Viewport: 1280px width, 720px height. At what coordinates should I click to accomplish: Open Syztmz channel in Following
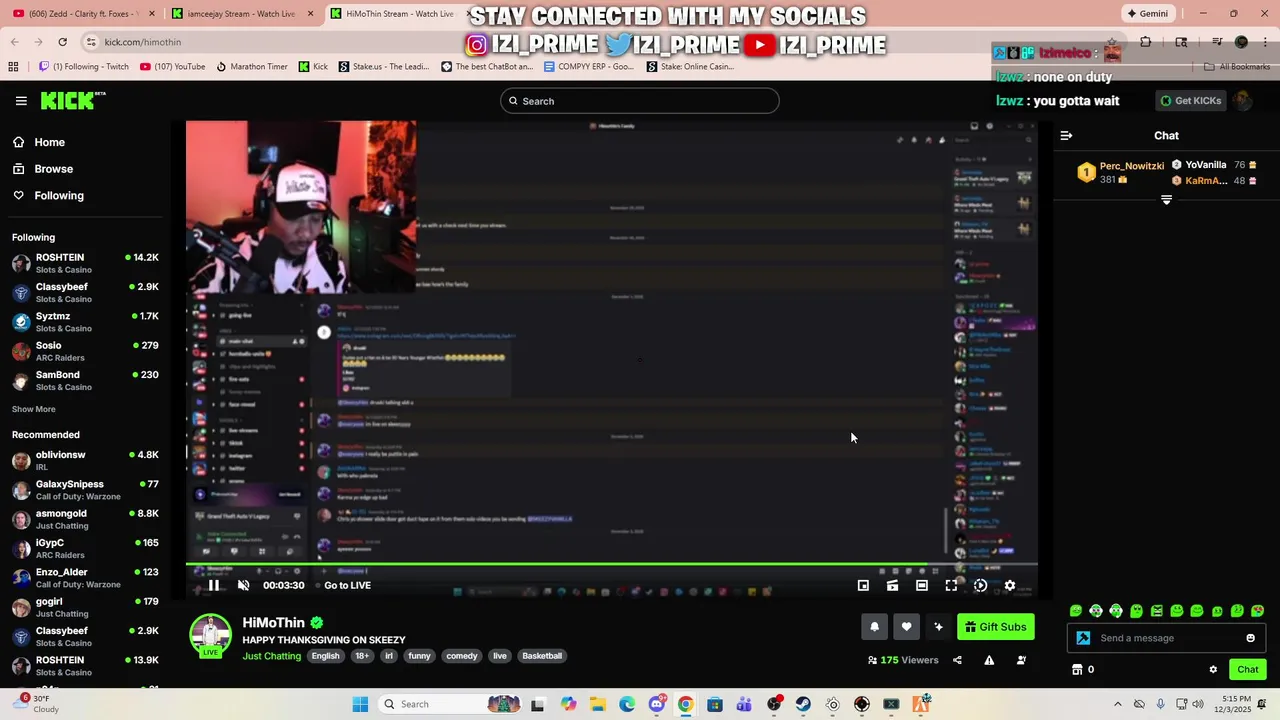(x=86, y=322)
